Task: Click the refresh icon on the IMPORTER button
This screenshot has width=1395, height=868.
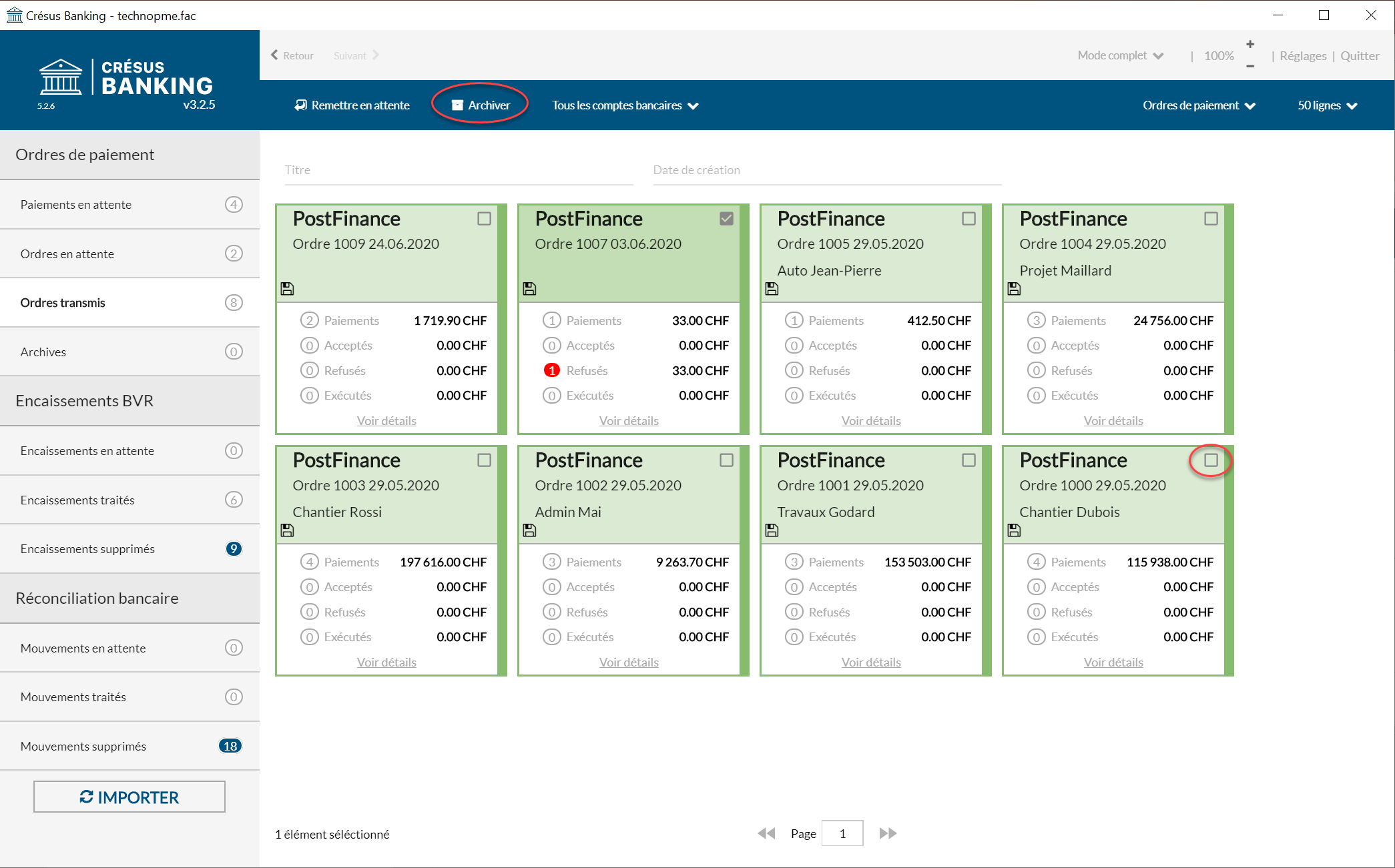Action: (87, 797)
